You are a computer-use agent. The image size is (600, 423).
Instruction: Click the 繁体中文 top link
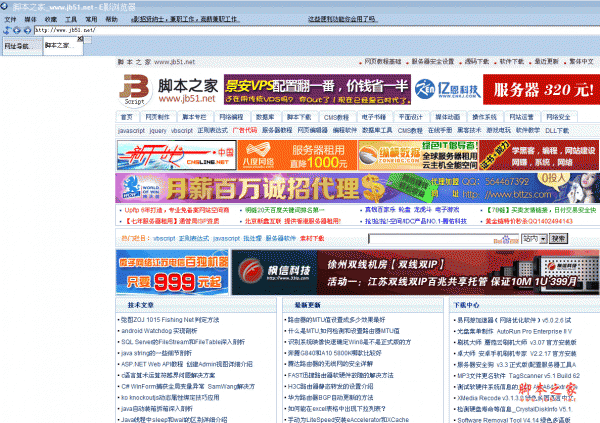tap(581, 62)
